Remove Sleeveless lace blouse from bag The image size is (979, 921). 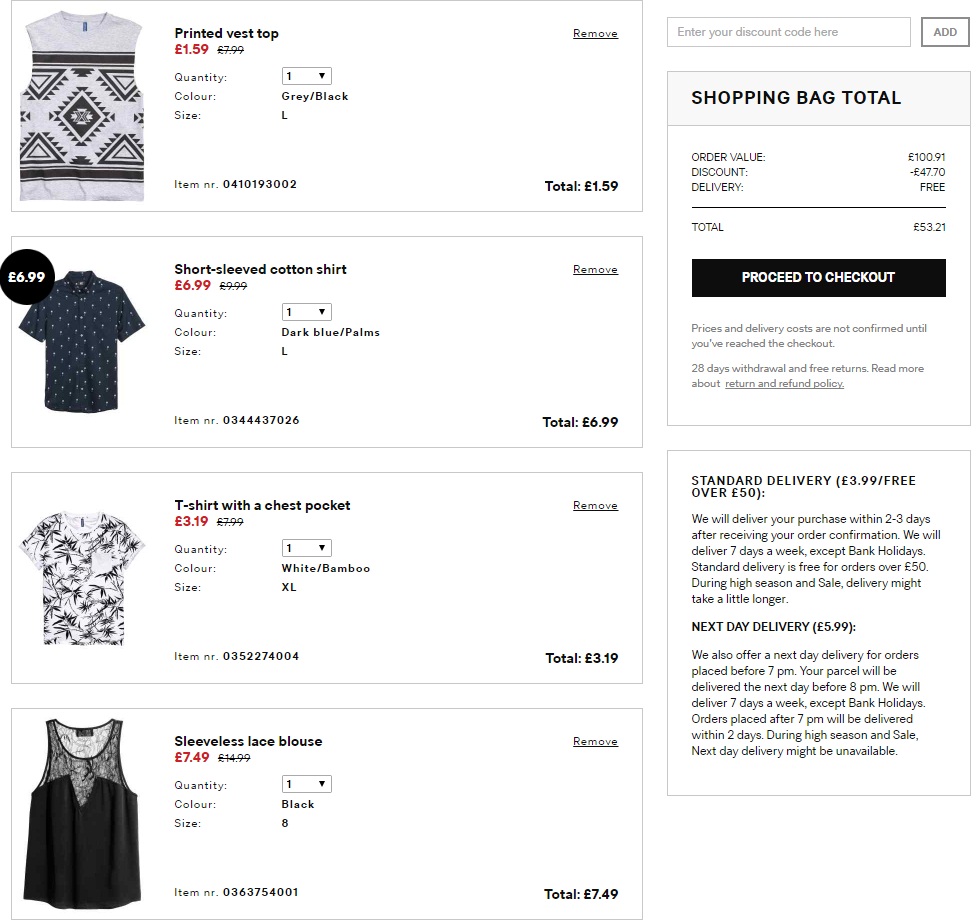pyautogui.click(x=595, y=742)
